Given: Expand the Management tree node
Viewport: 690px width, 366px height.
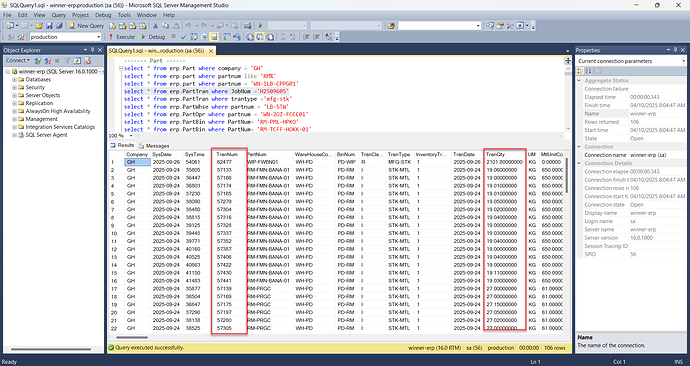Looking at the screenshot, I should [x=14, y=119].
